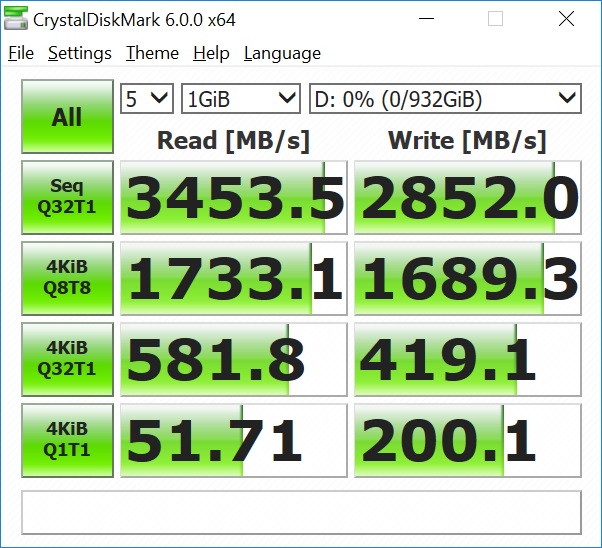Open the drive selector showing D: 0%
602x548 pixels.
pyautogui.click(x=445, y=99)
